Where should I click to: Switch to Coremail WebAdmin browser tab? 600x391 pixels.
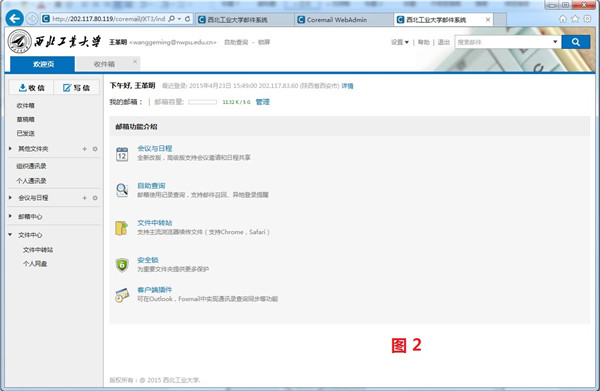click(x=344, y=20)
